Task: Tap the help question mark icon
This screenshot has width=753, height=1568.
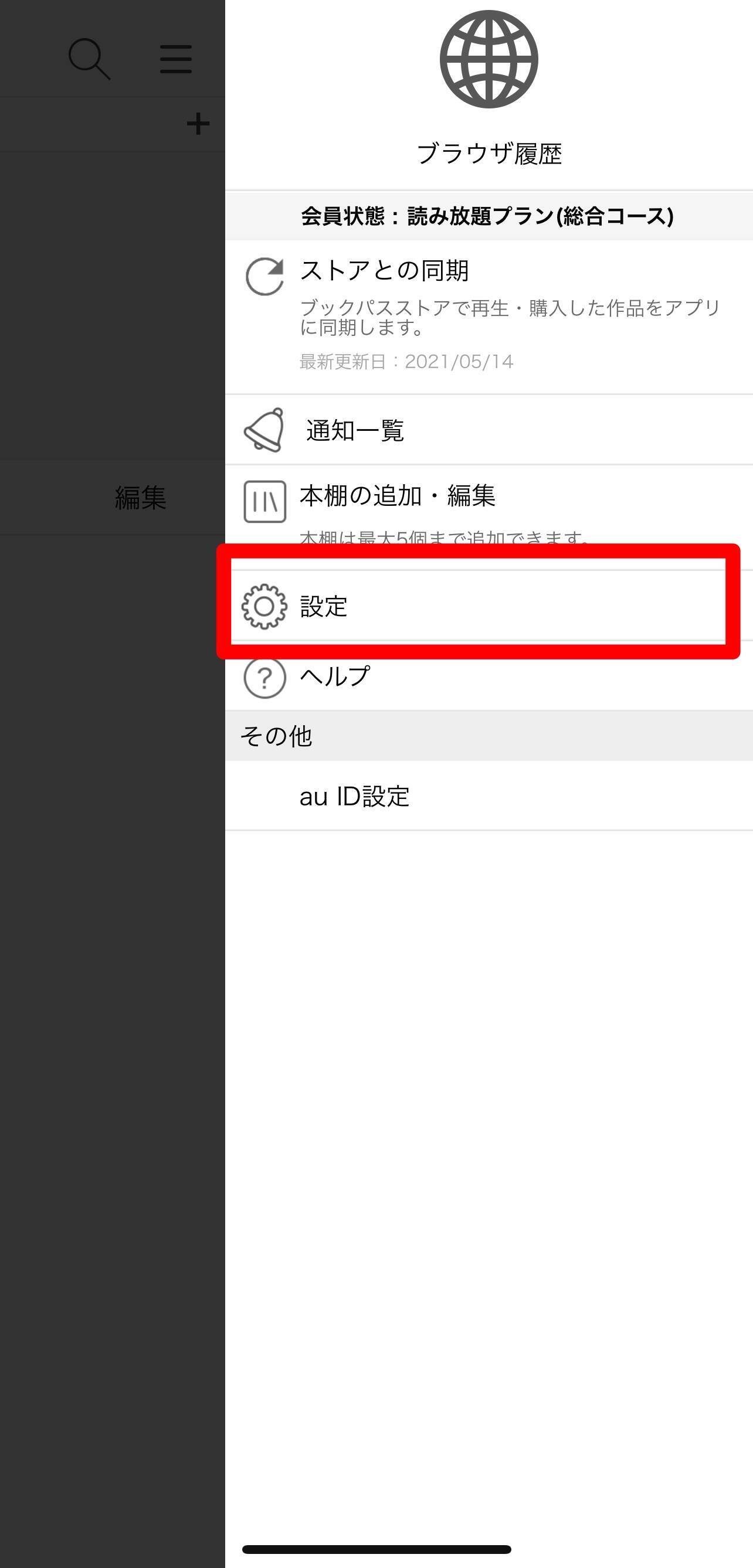Action: (264, 677)
